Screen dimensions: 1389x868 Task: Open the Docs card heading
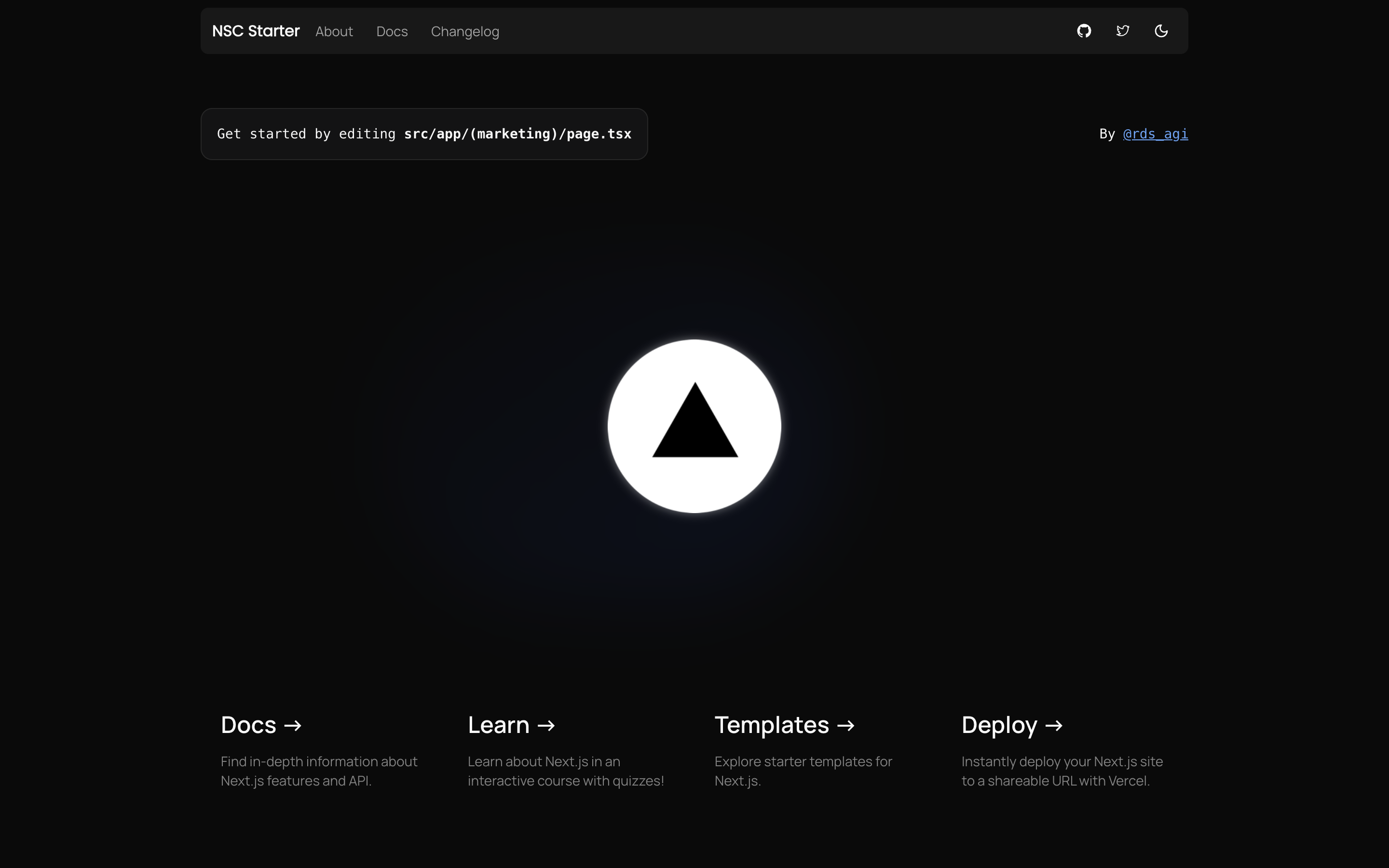248,725
